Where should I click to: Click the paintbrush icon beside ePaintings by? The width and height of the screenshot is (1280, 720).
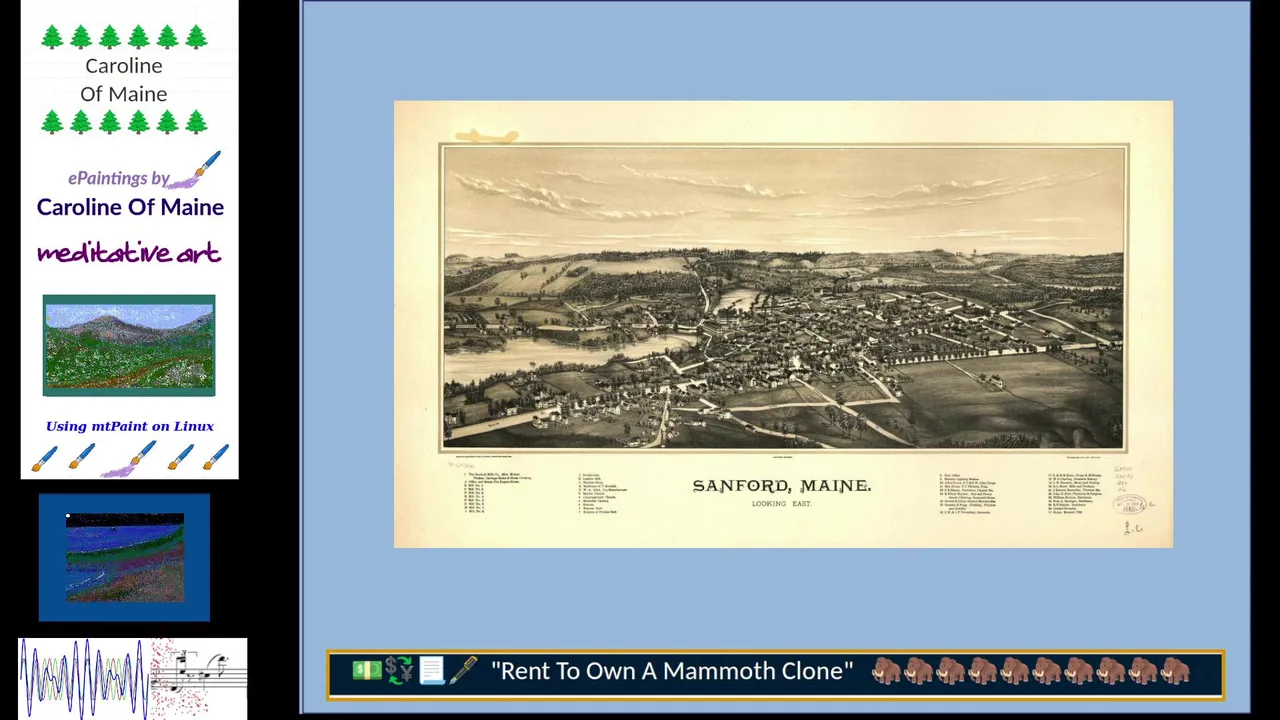(x=196, y=170)
